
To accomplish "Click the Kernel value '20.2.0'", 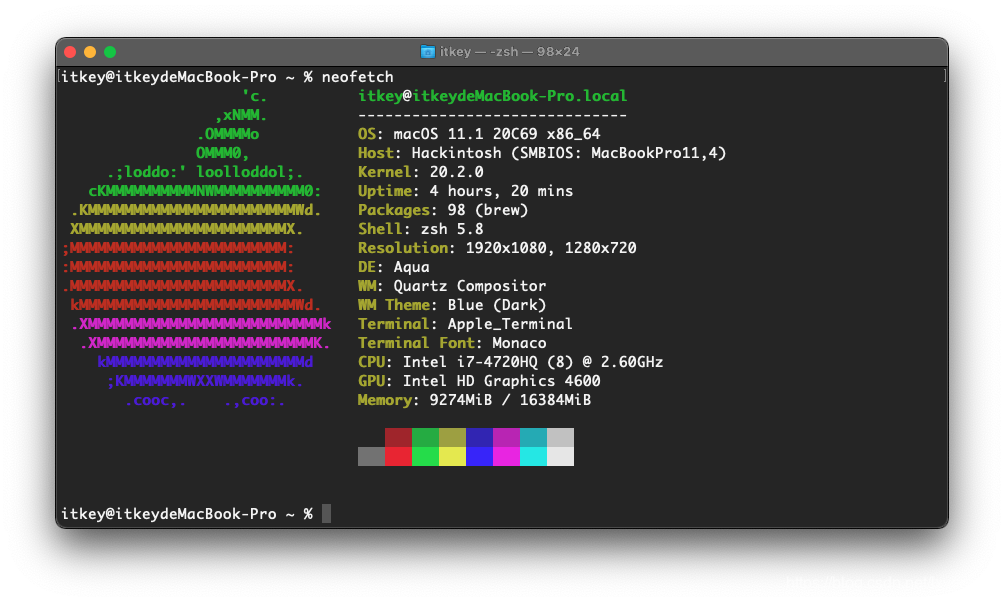I will coord(457,172).
